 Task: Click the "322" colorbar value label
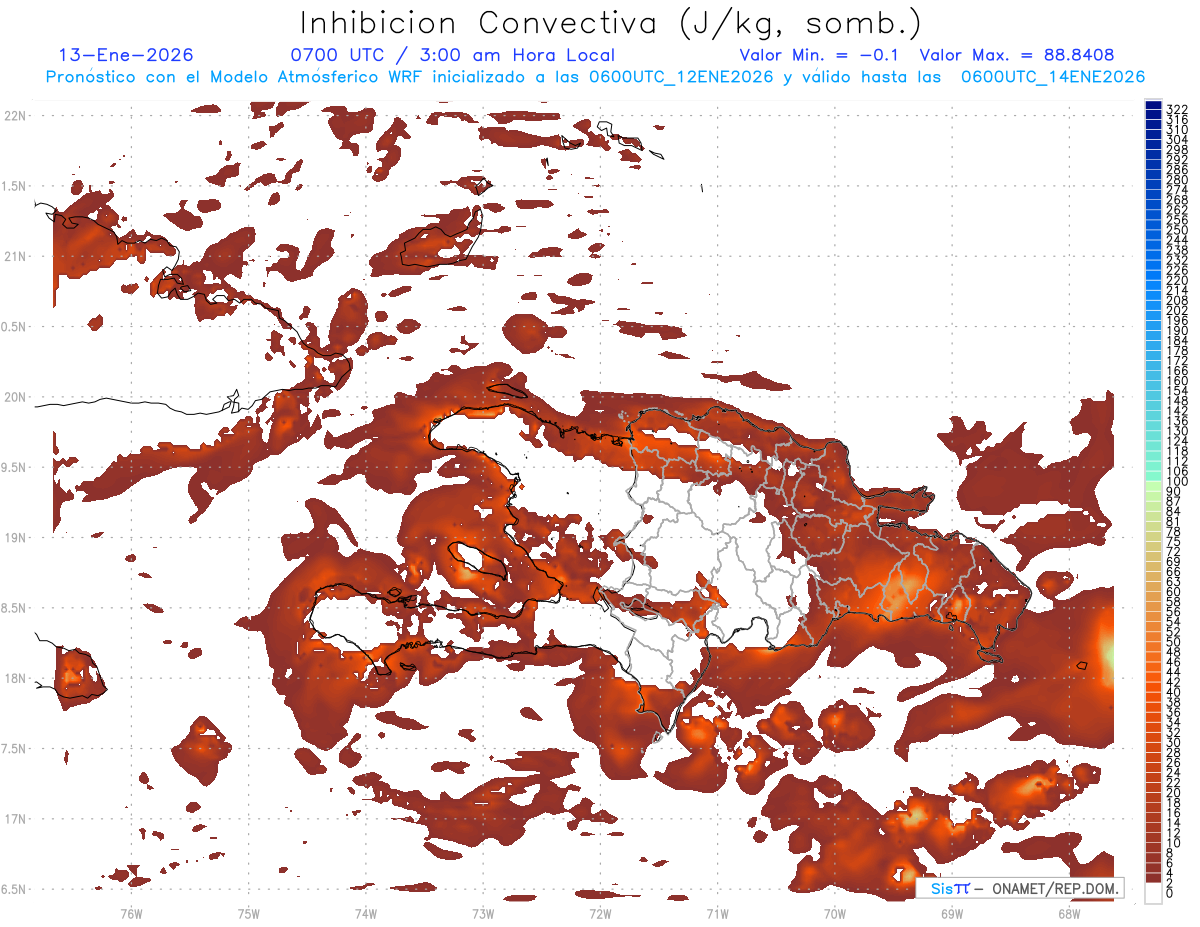(x=1177, y=109)
